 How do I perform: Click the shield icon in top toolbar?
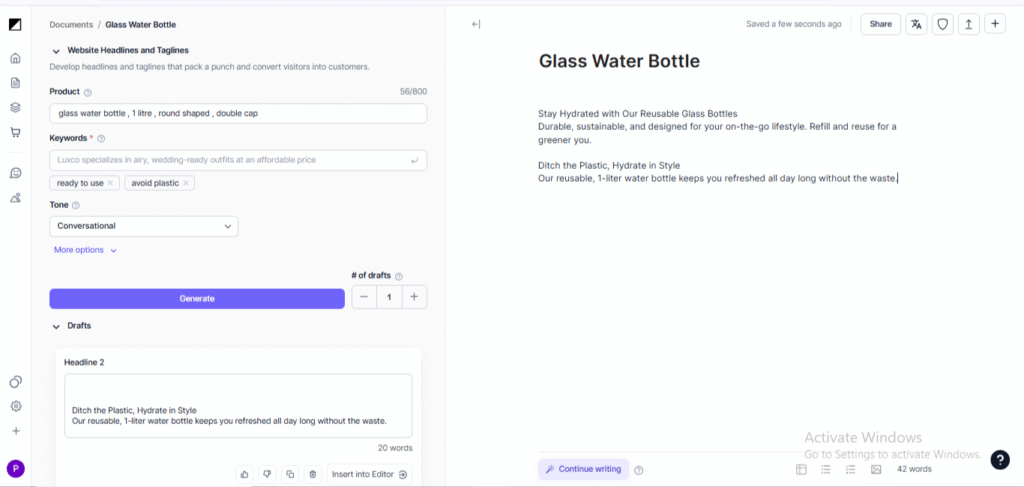click(942, 24)
